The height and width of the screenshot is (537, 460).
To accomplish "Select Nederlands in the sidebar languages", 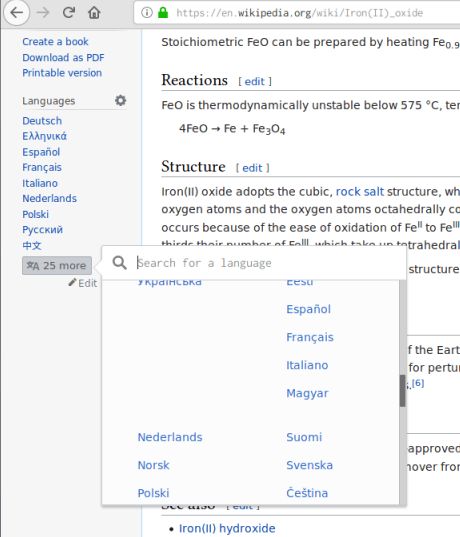I will tap(49, 199).
